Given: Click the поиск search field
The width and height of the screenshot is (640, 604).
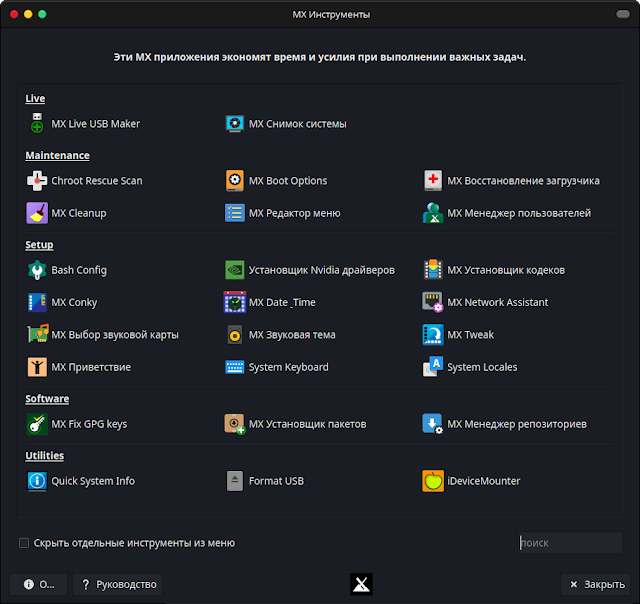Looking at the screenshot, I should [570, 543].
